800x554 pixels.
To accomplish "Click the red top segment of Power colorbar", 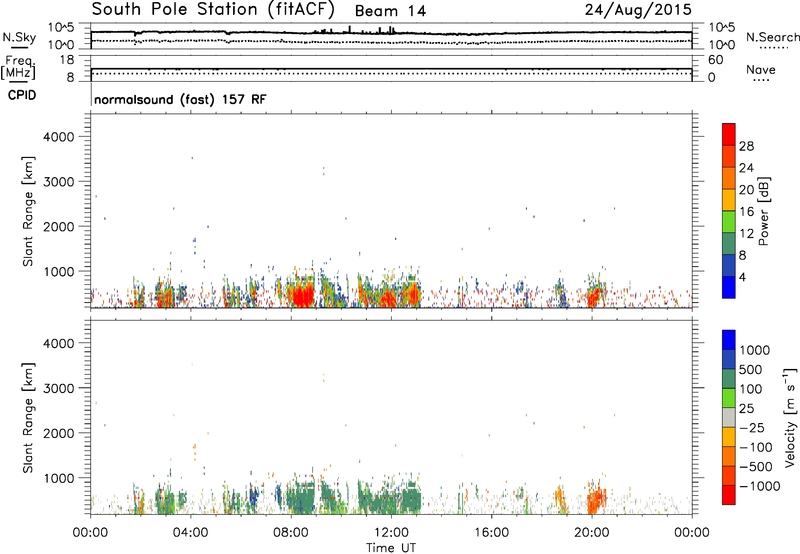I will pos(729,134).
